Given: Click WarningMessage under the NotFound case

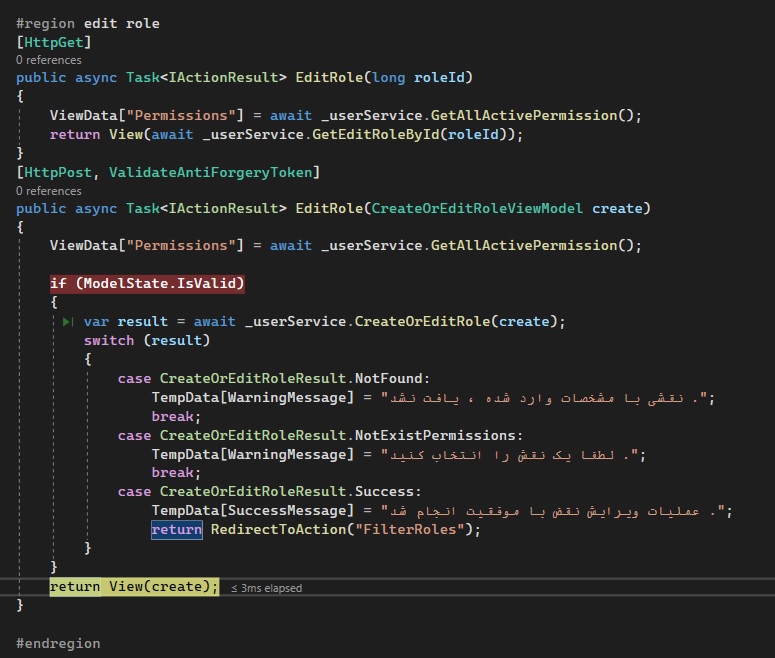Looking at the screenshot, I should tap(287, 397).
